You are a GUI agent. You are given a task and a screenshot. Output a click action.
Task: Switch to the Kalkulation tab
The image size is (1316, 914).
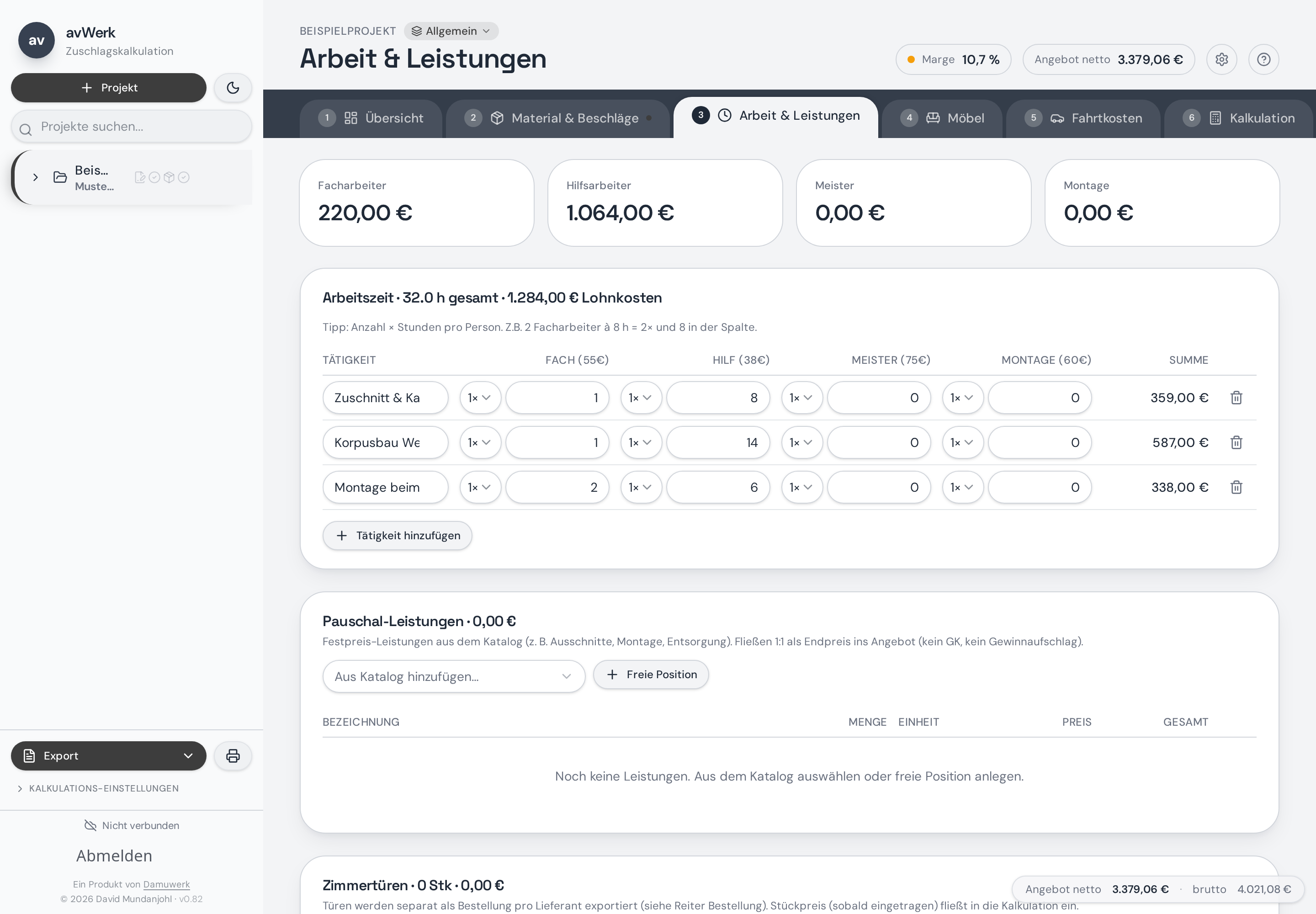click(x=1238, y=118)
